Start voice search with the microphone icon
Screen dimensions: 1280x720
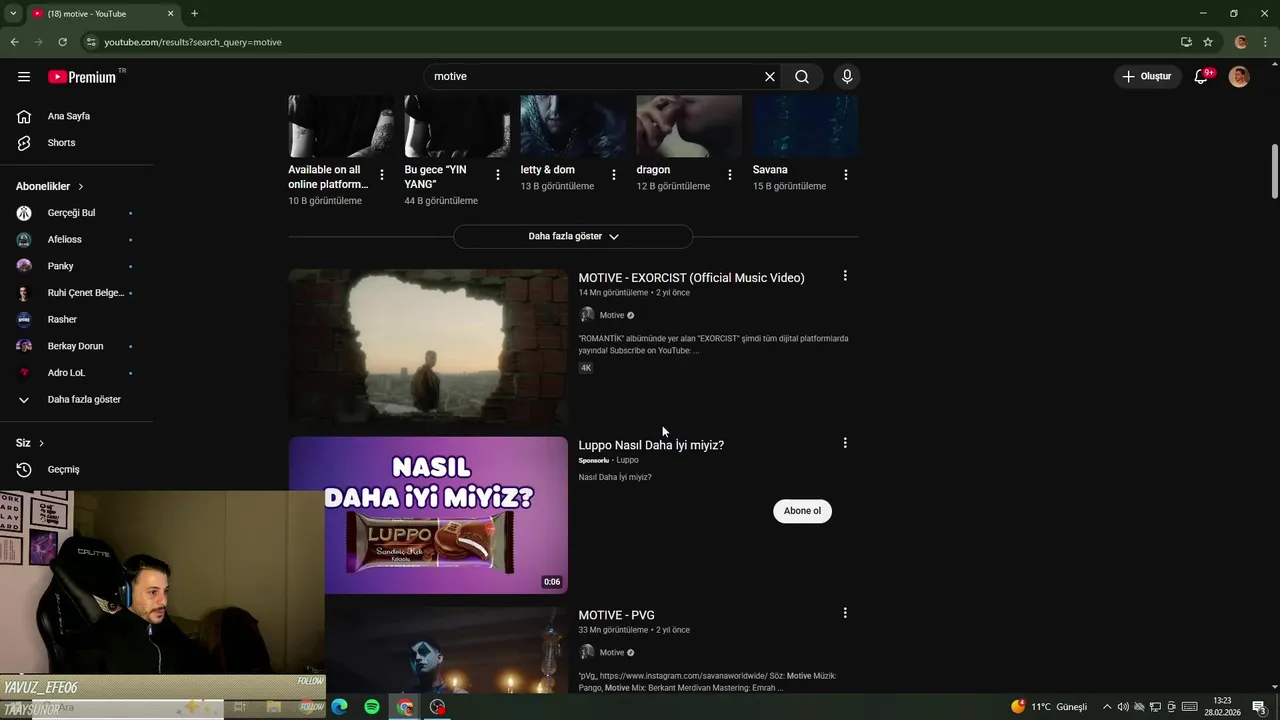click(x=847, y=77)
